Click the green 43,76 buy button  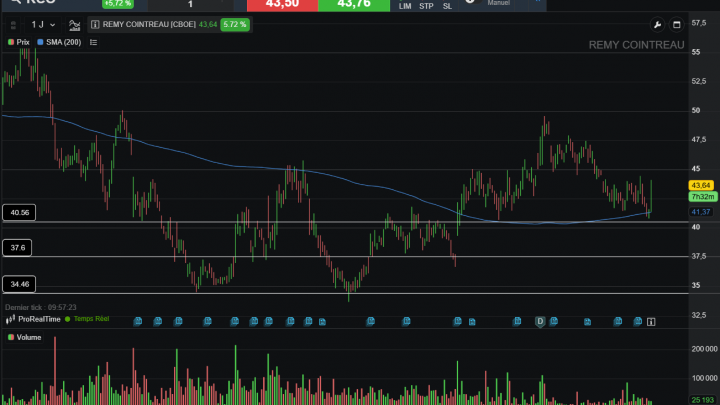(x=354, y=6)
